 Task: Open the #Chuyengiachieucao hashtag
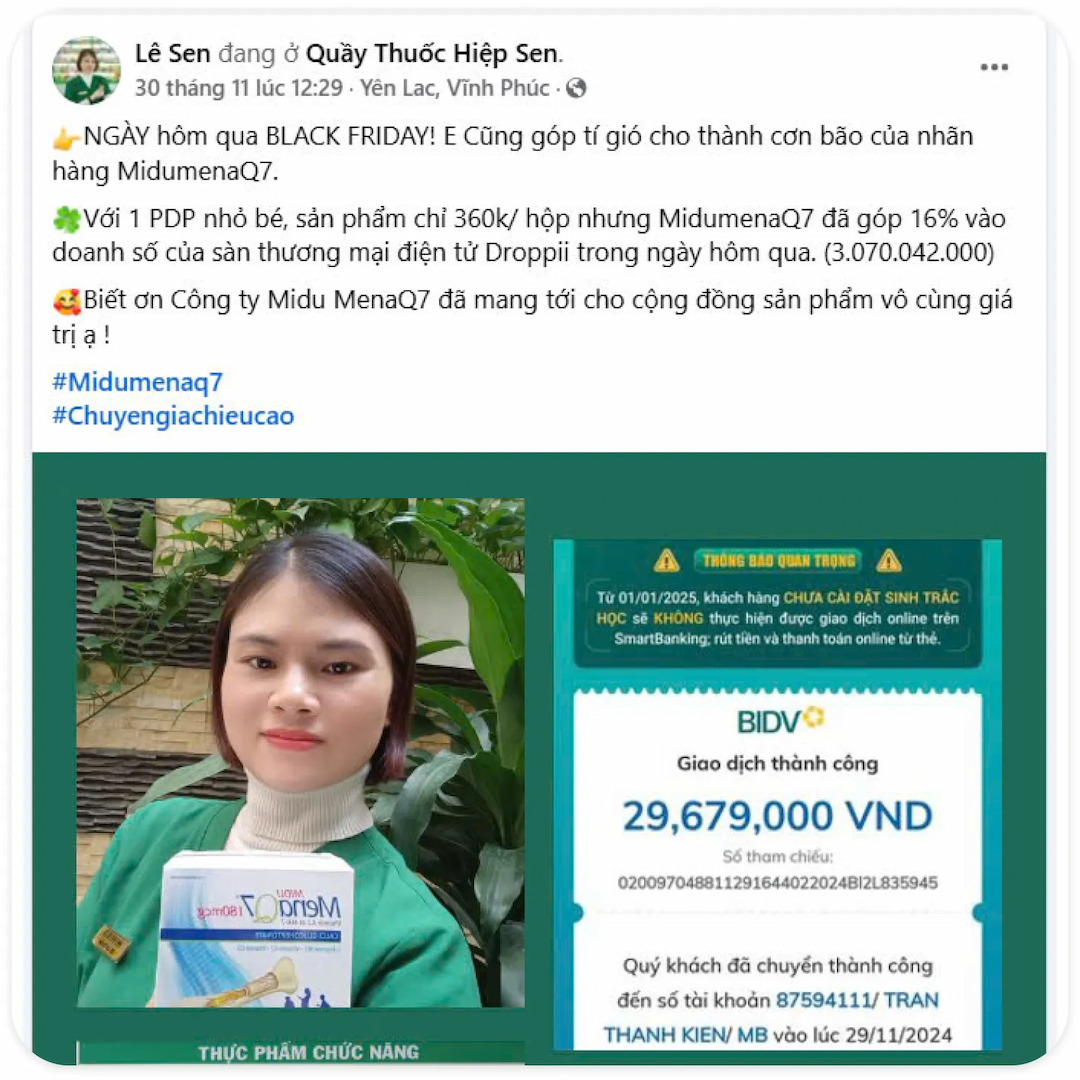coord(173,415)
